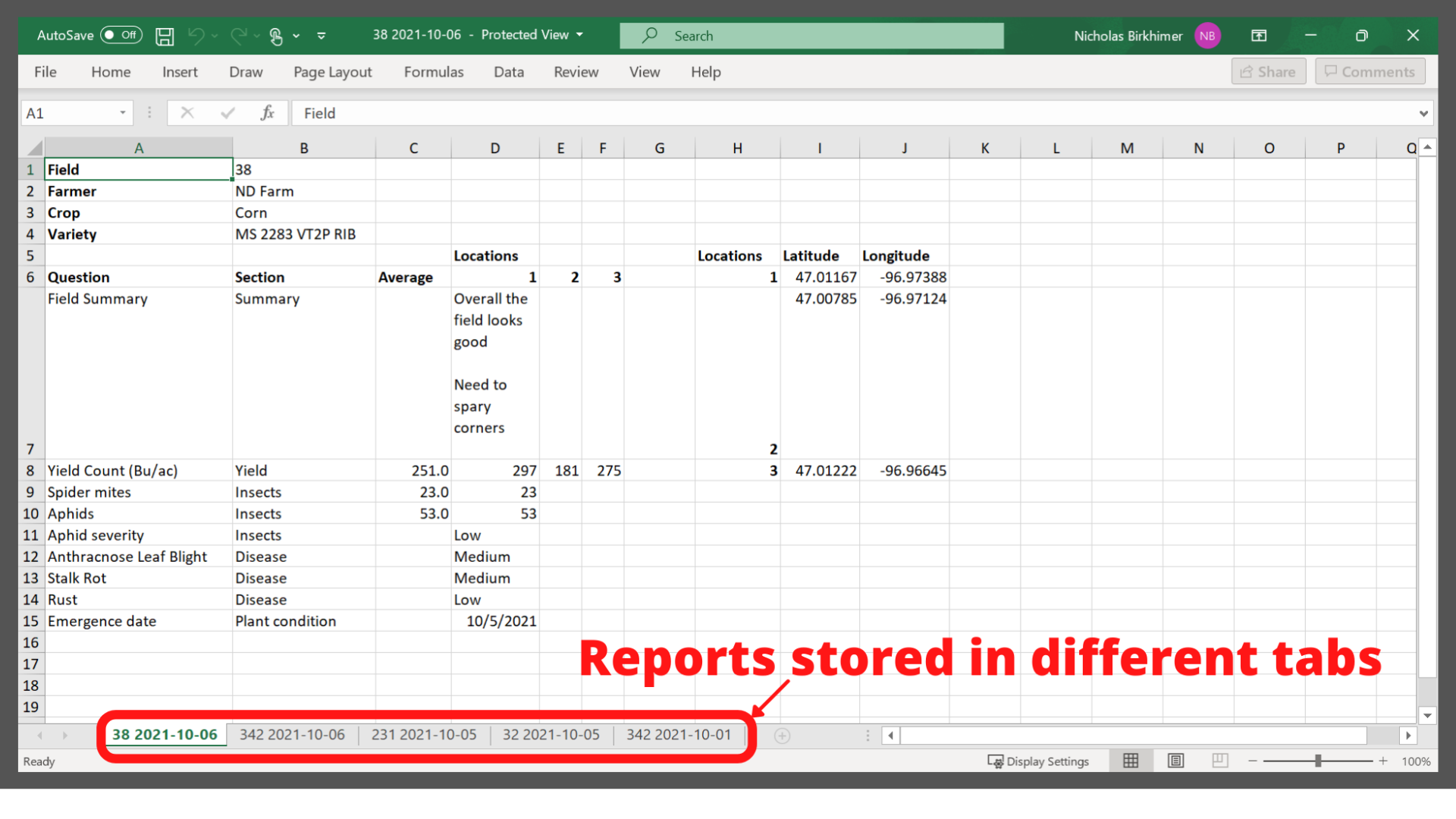The image size is (1456, 819).
Task: Click next sheet navigation arrow
Action: [65, 736]
